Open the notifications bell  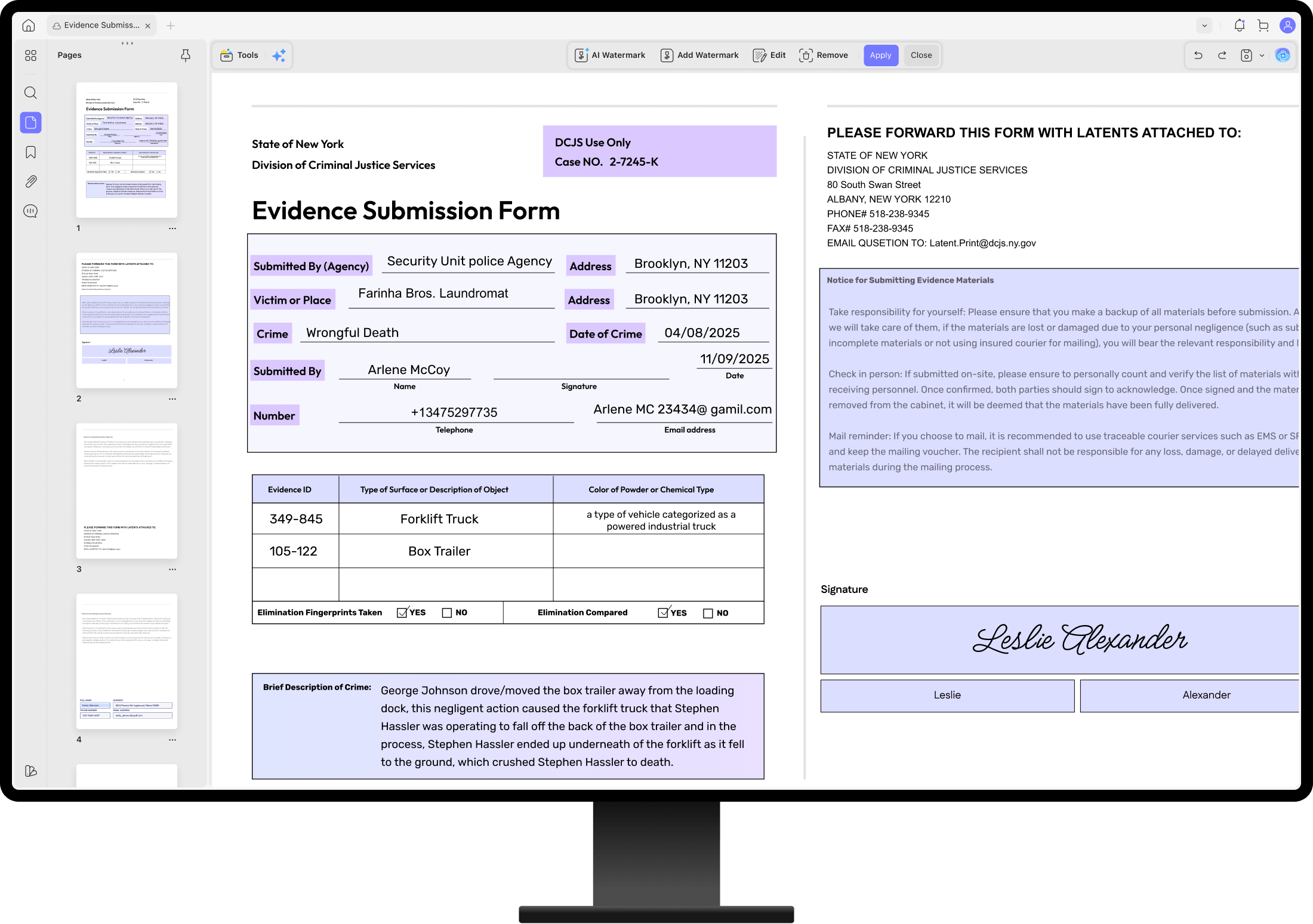coord(1240,26)
